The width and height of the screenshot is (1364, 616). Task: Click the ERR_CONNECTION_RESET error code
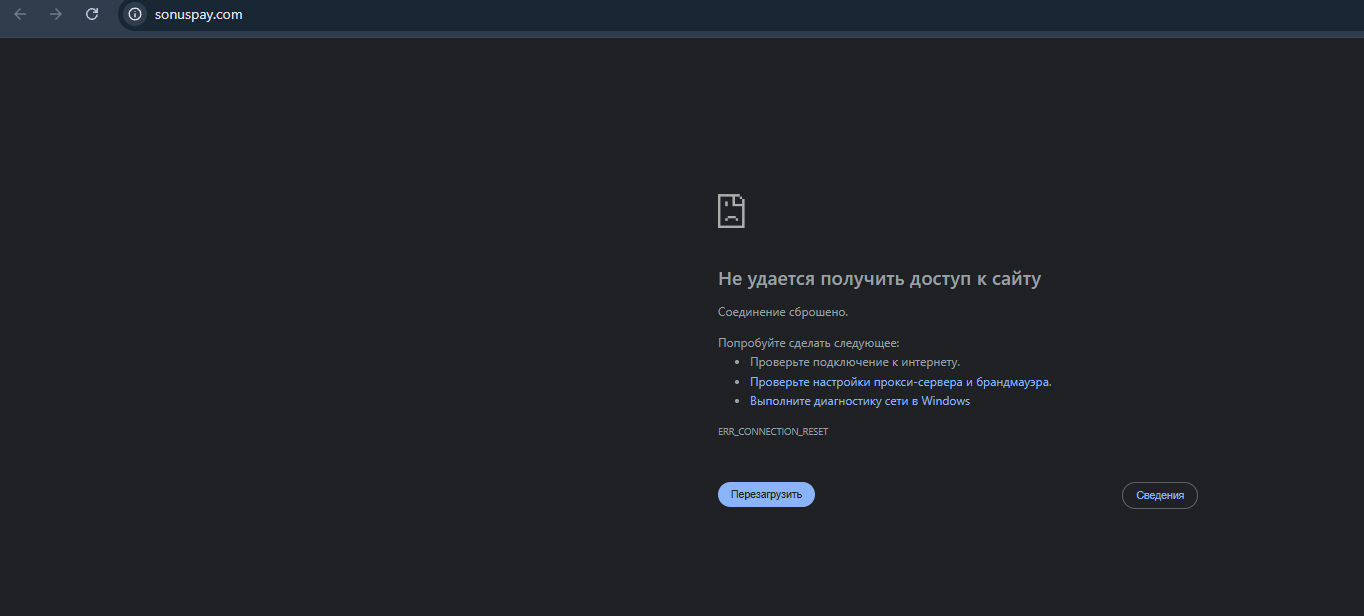(773, 431)
